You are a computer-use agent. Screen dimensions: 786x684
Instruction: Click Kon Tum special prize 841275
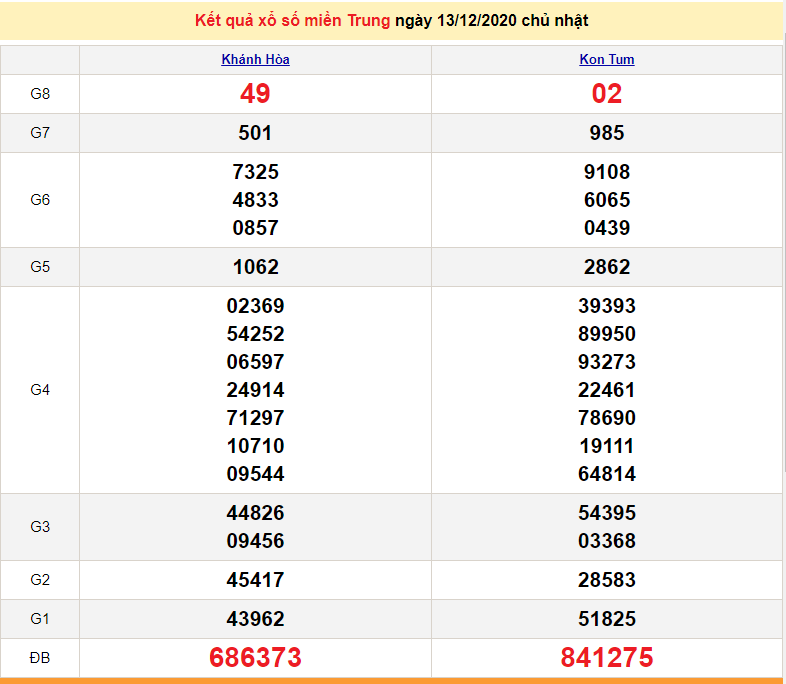pyautogui.click(x=606, y=657)
